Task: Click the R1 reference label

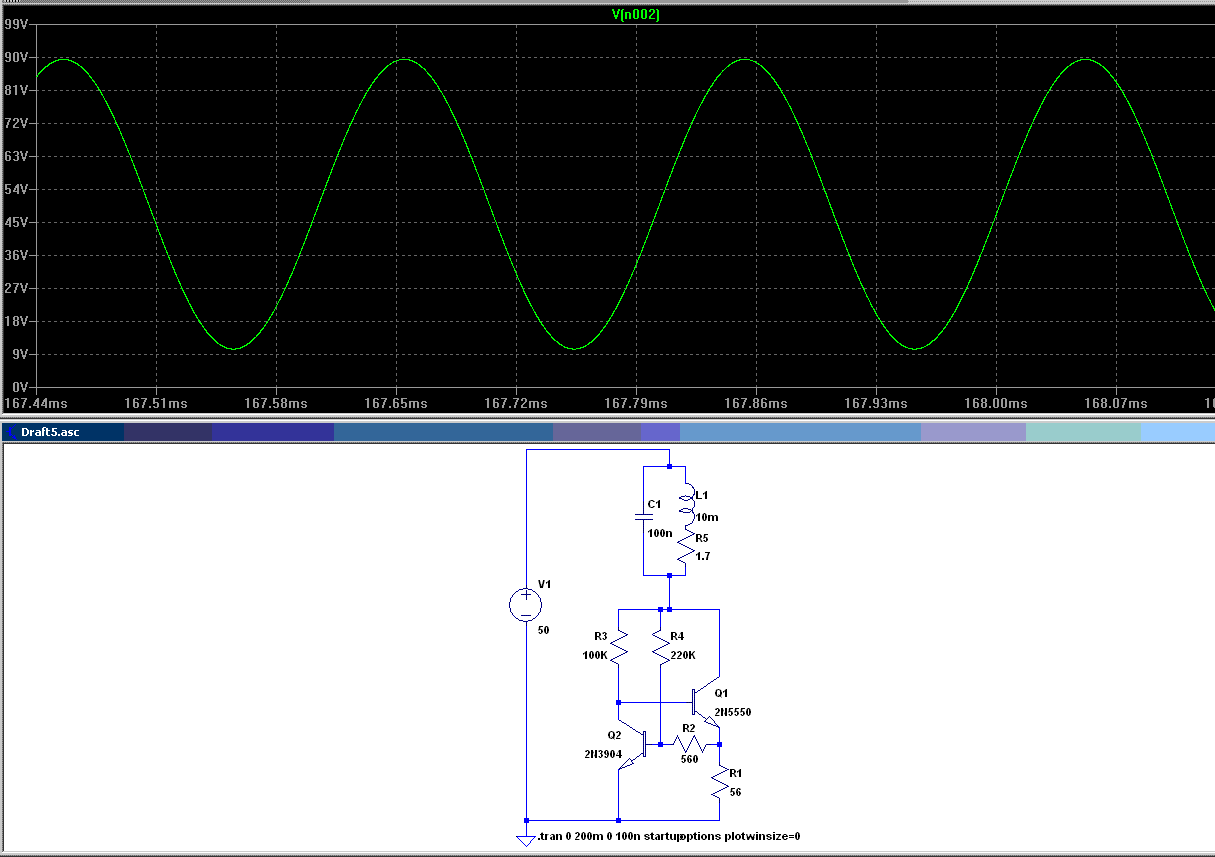Action: point(736,773)
